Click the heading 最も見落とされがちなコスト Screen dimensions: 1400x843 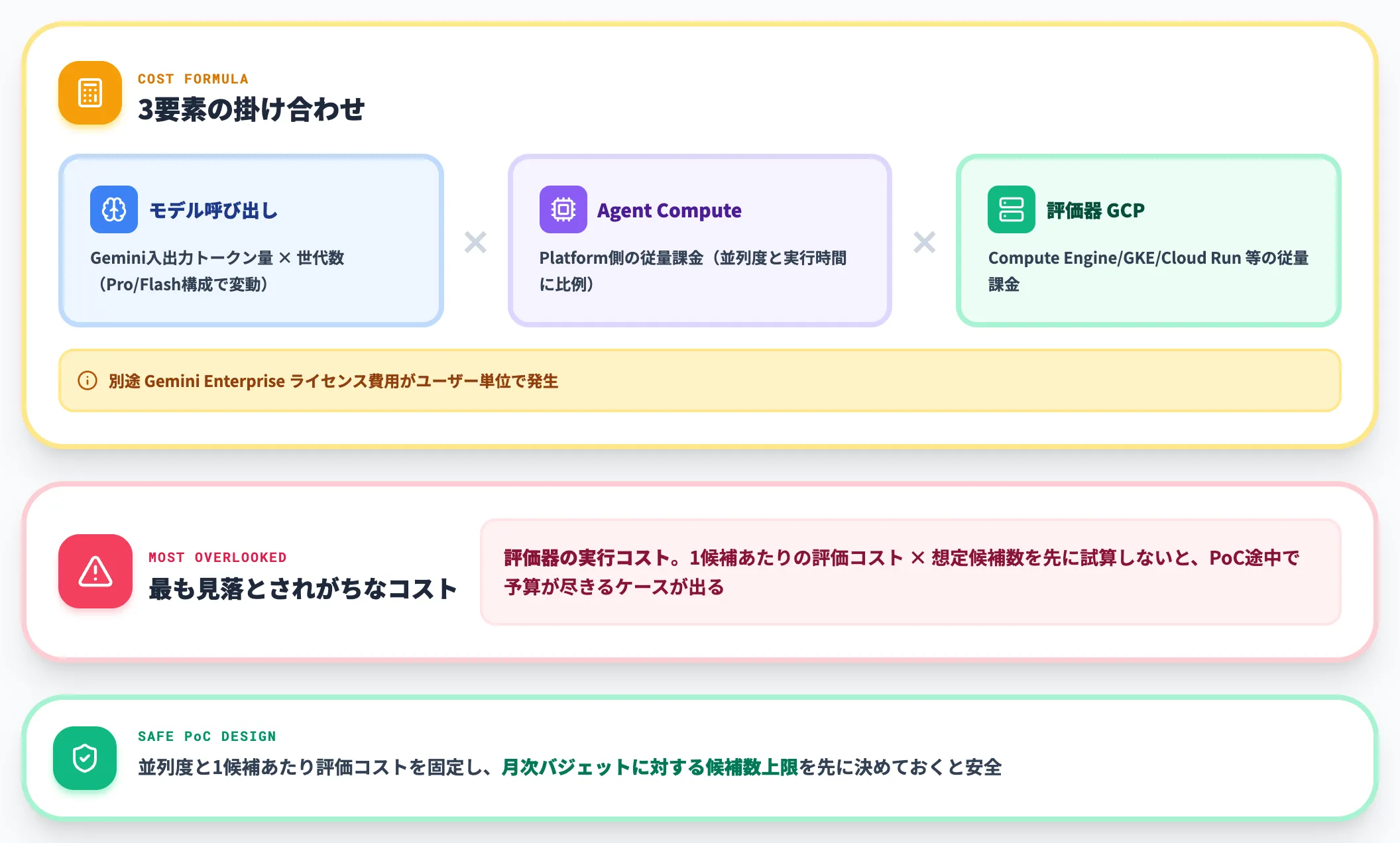coord(303,589)
